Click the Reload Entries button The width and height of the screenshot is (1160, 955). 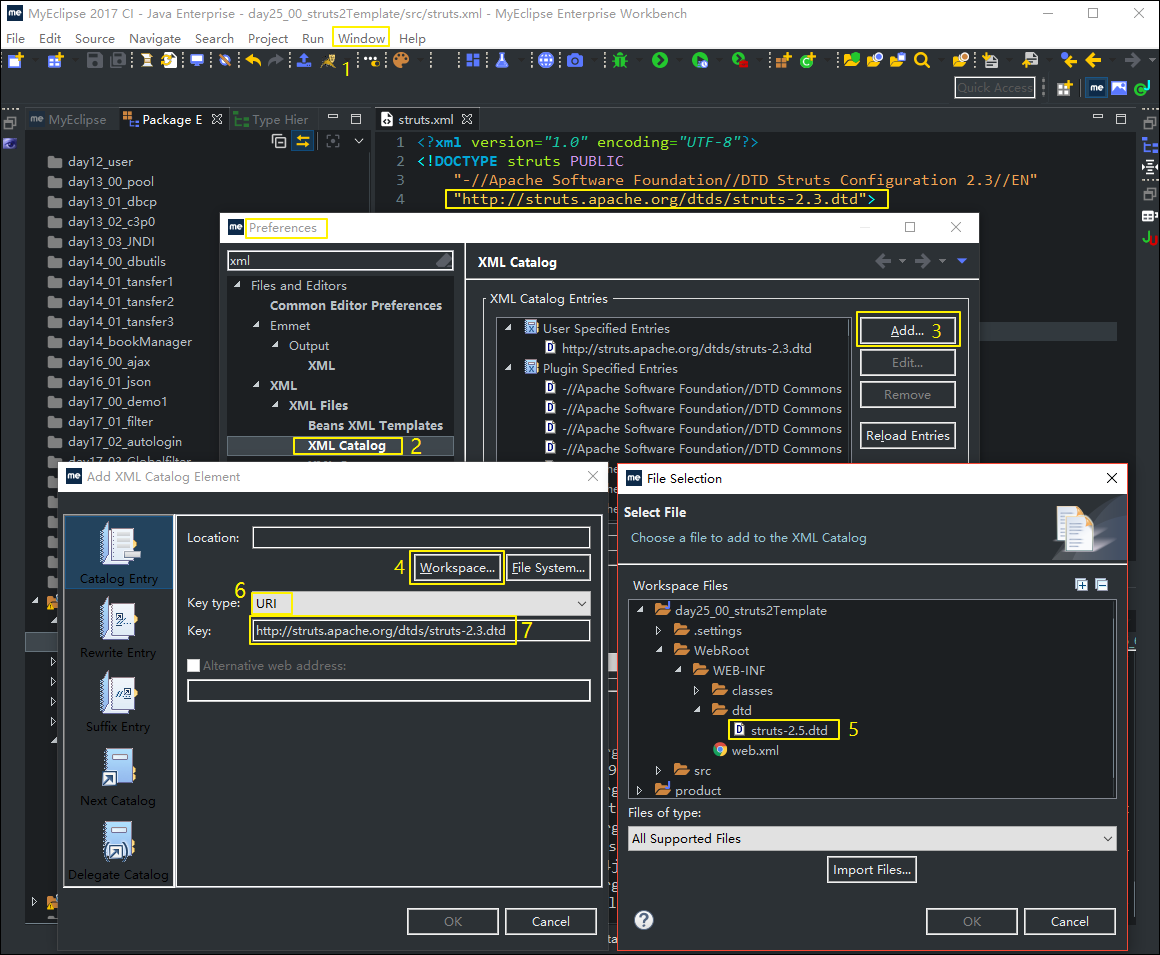908,436
